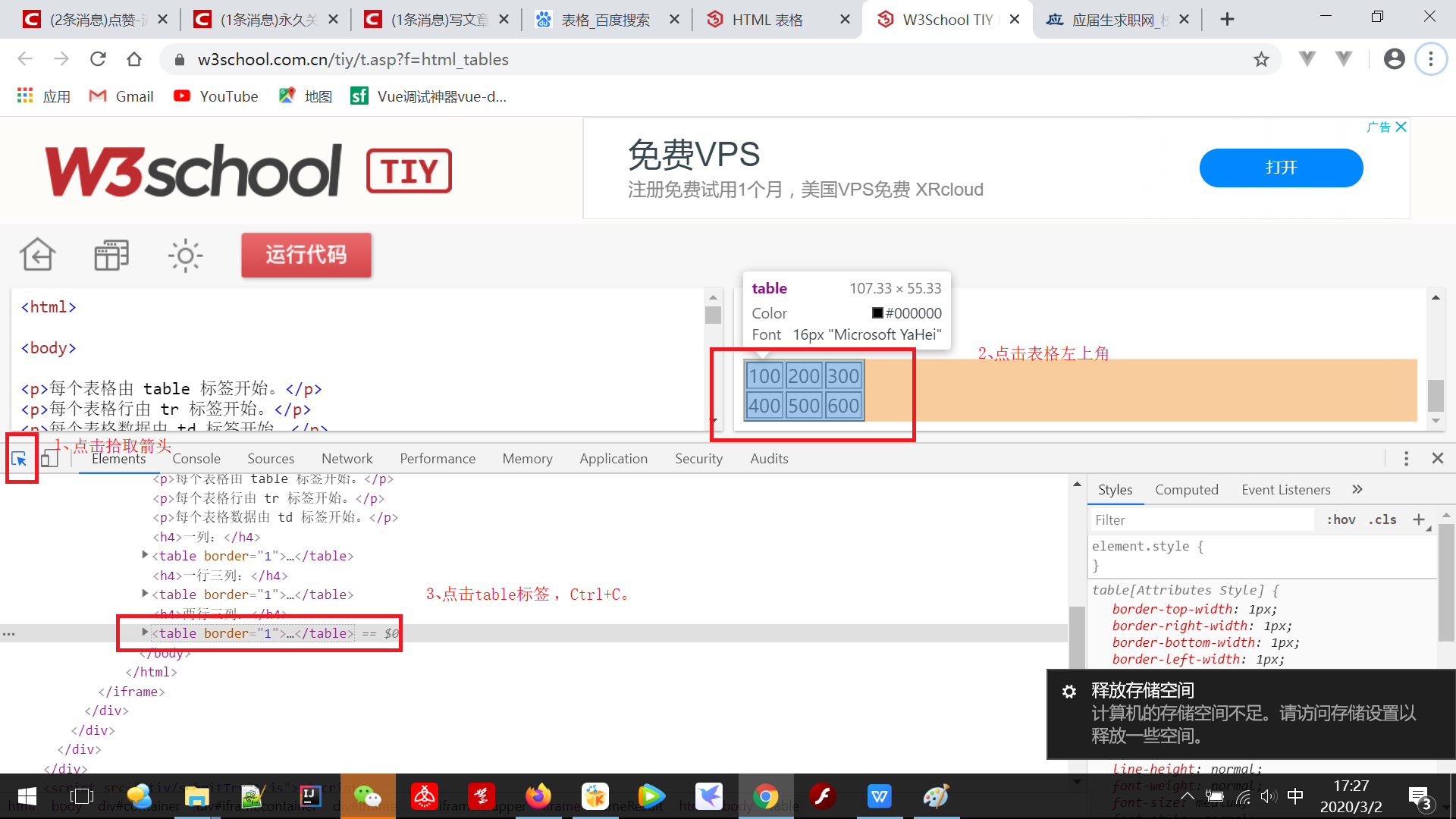The height and width of the screenshot is (819, 1456).
Task: Open the Chrome three-dot menu
Action: pos(1430,59)
